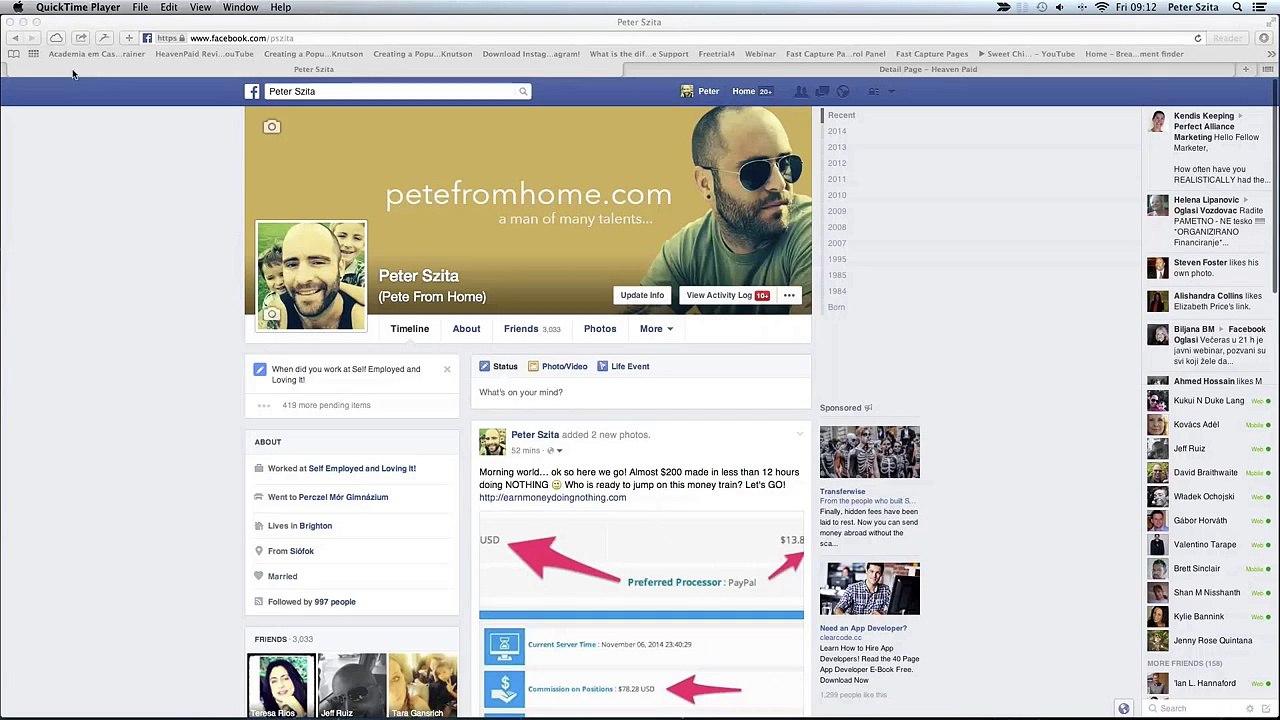Open the Edit menu
Image resolution: width=1280 pixels, height=720 pixels.
[169, 7]
